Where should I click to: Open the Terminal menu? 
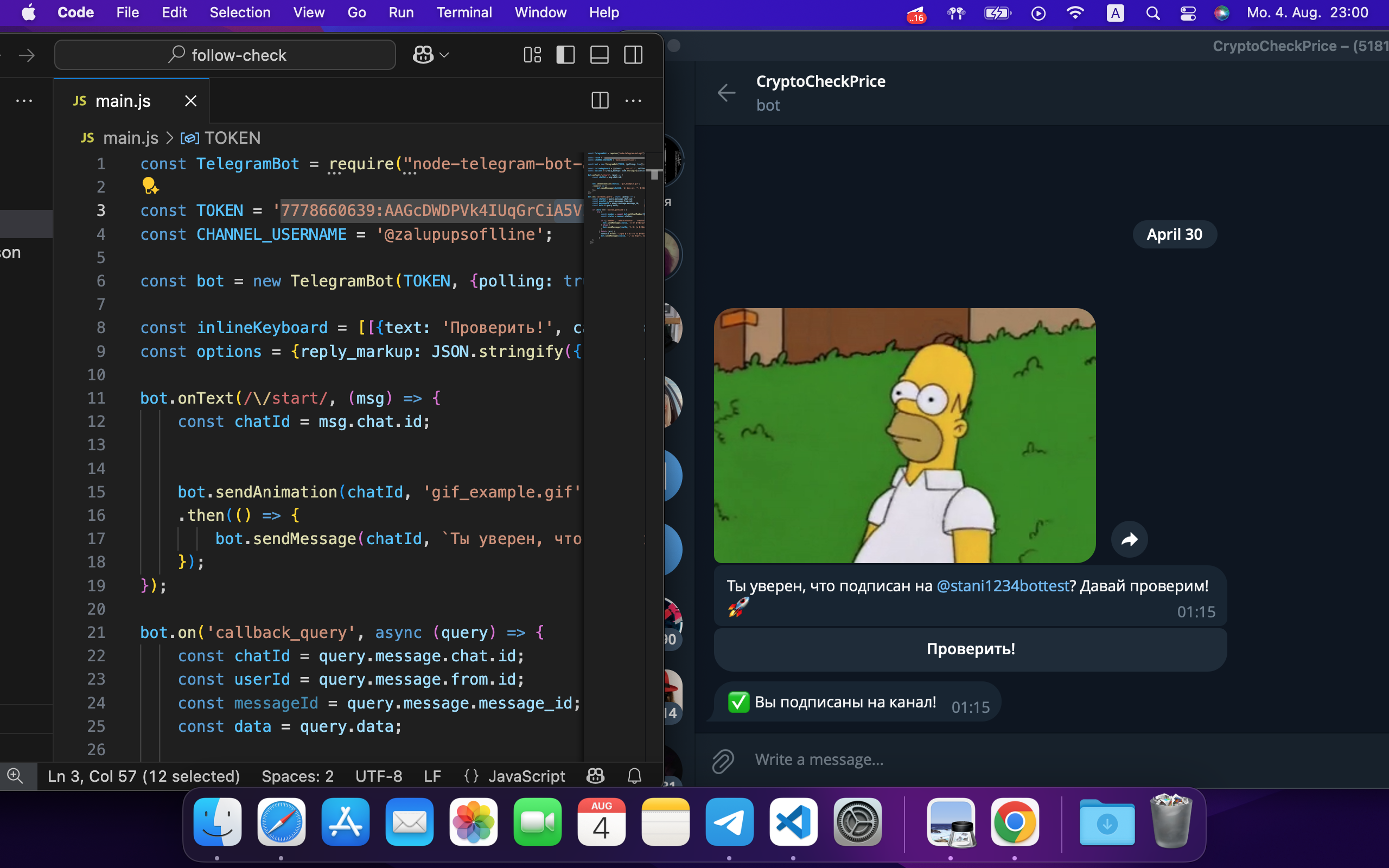point(464,12)
